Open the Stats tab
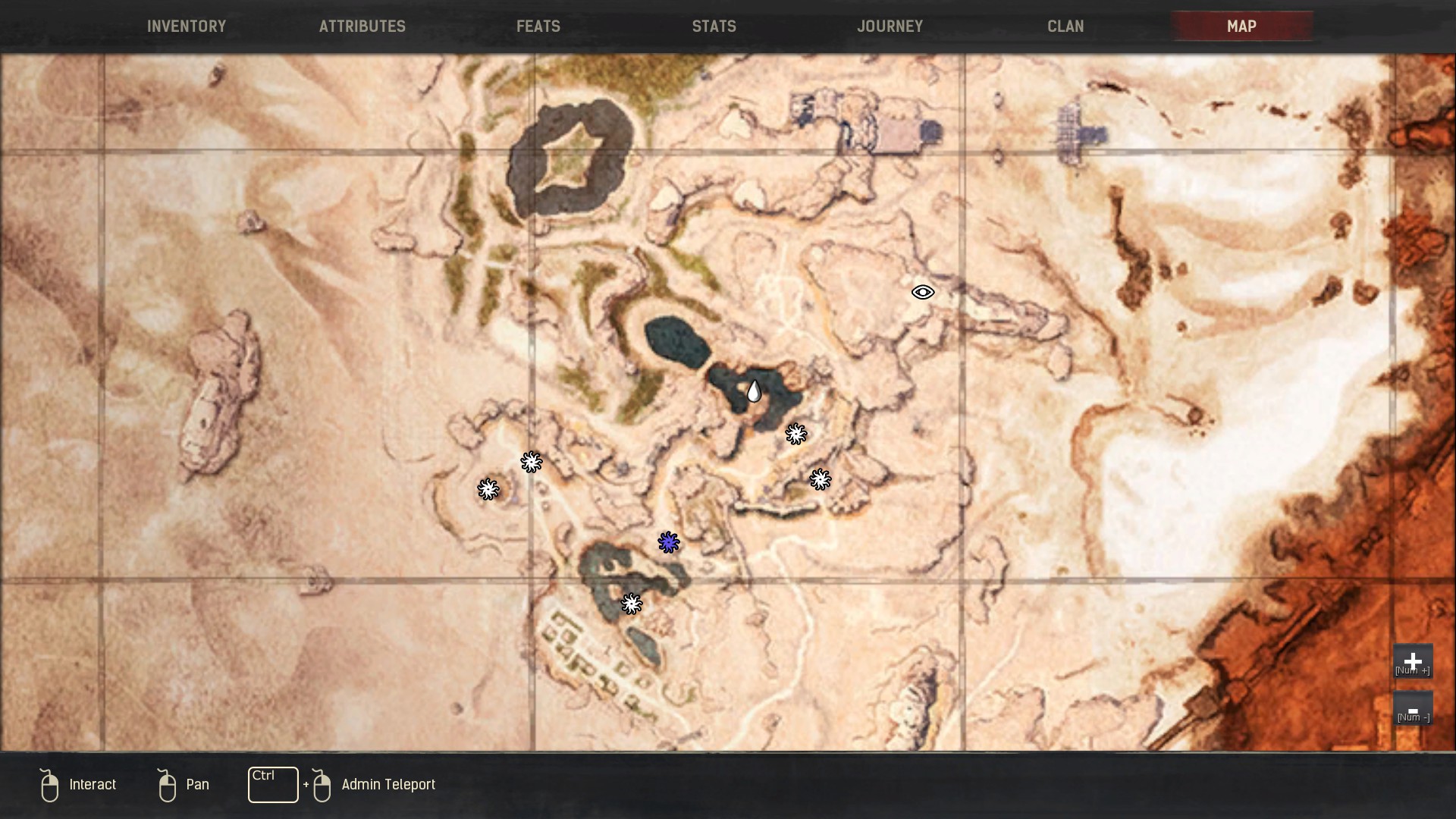Screen dimensions: 1456x819 coord(714,27)
